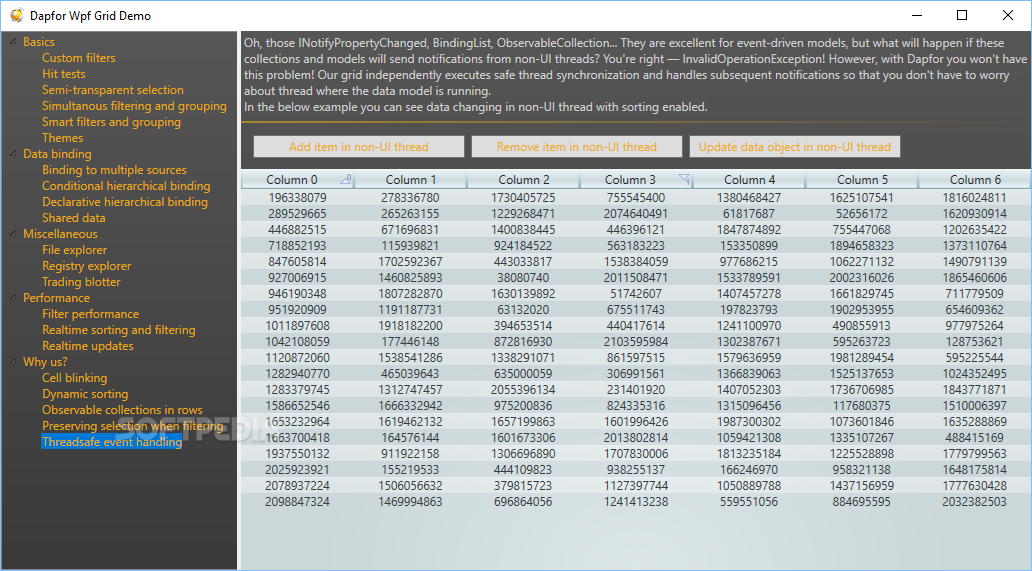Open the Trading blotter demo

pyautogui.click(x=82, y=282)
